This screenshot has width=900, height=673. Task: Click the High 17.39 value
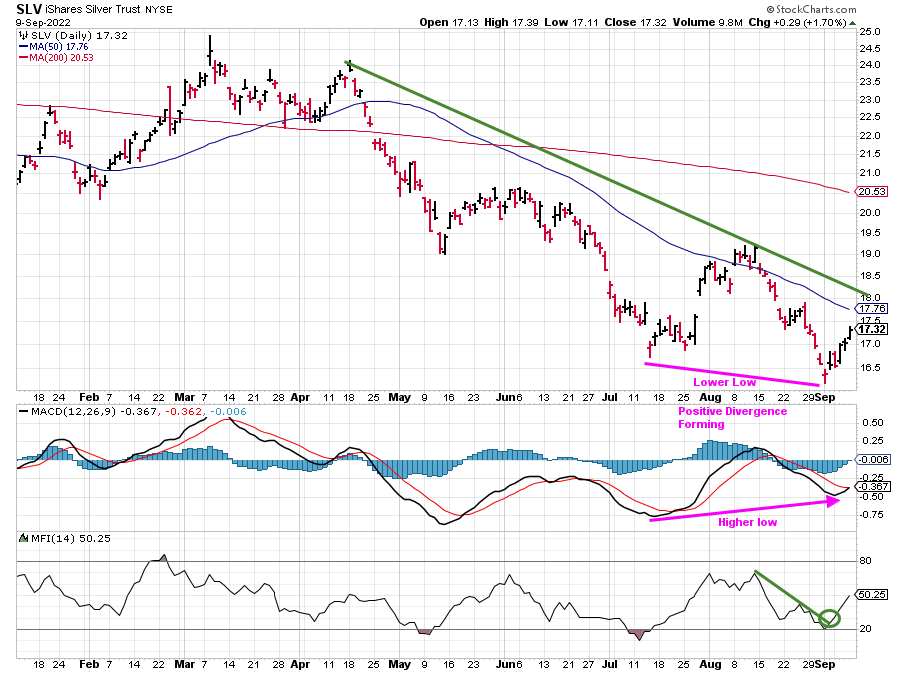511,22
